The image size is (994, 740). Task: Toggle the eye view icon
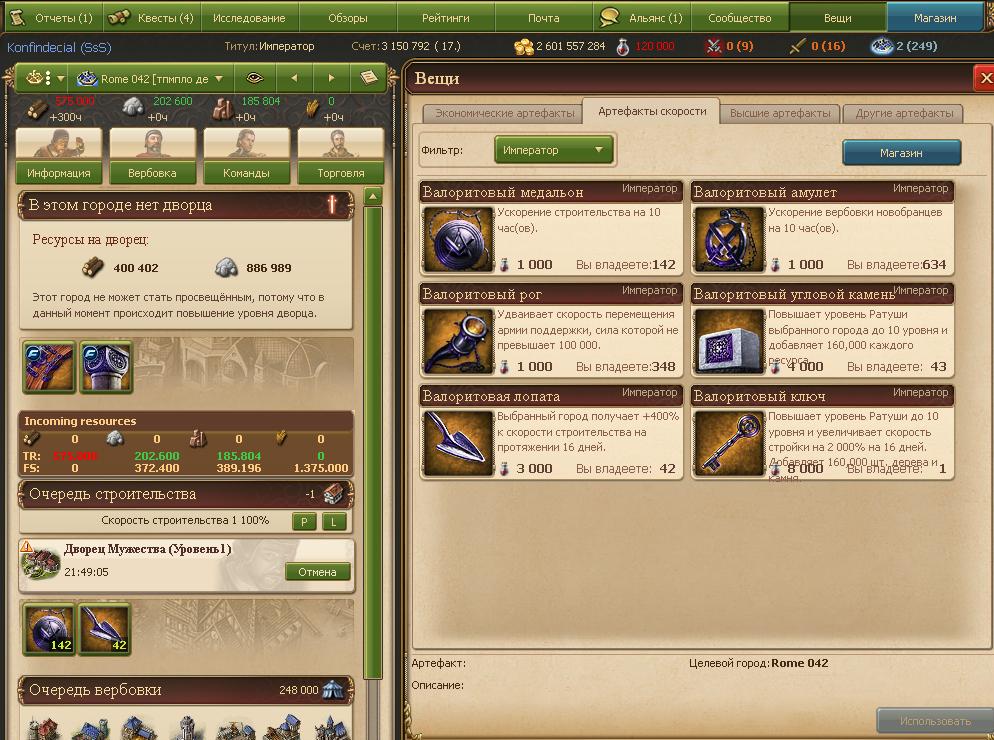[255, 79]
